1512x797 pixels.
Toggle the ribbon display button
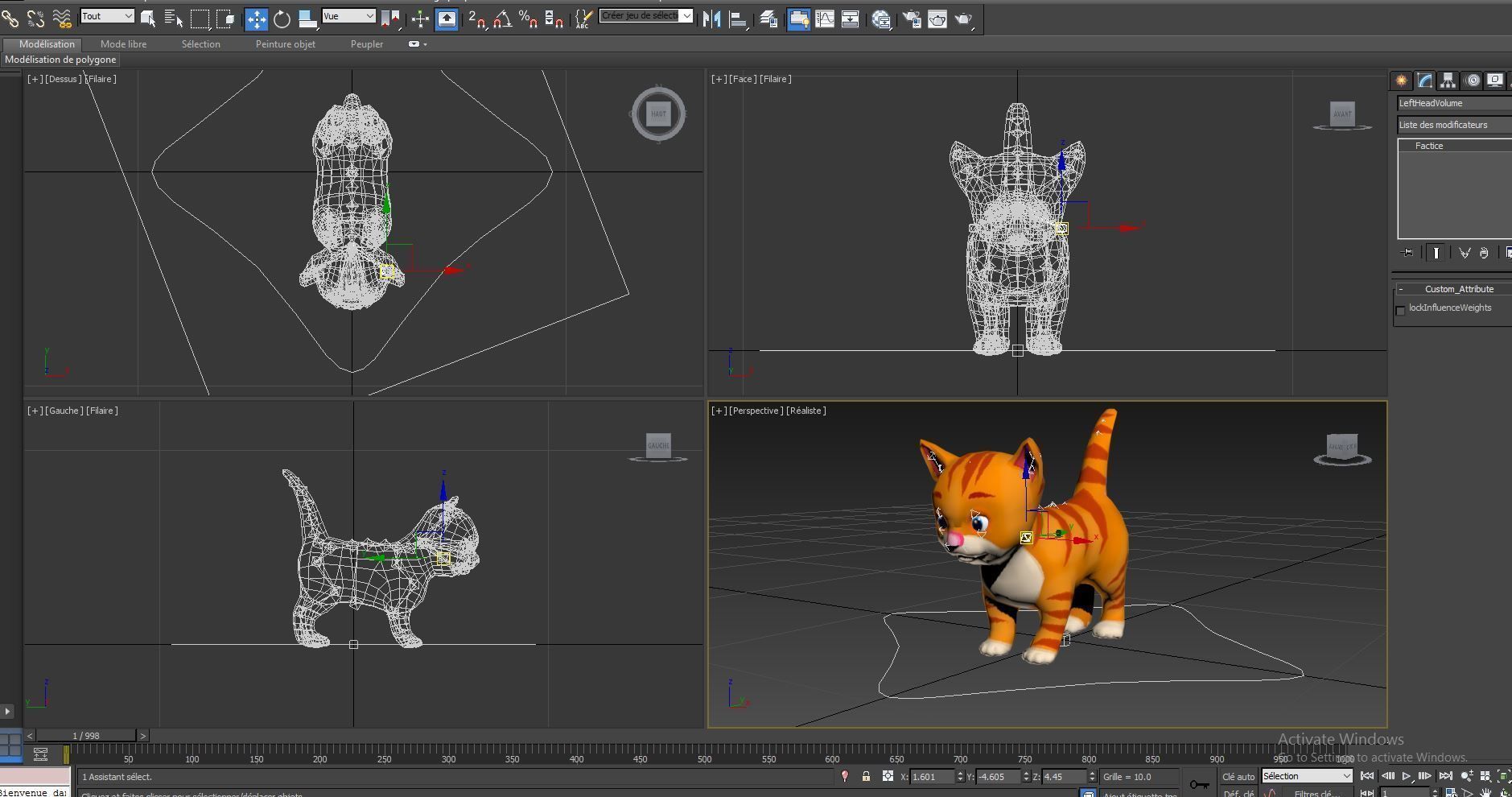click(798, 19)
